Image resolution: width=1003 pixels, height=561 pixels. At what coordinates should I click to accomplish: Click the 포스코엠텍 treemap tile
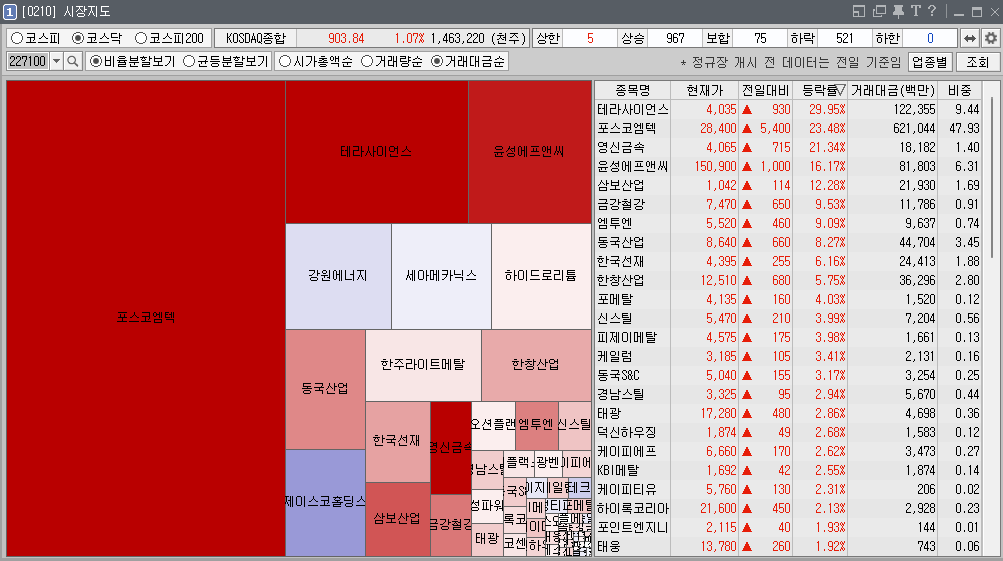pos(146,318)
